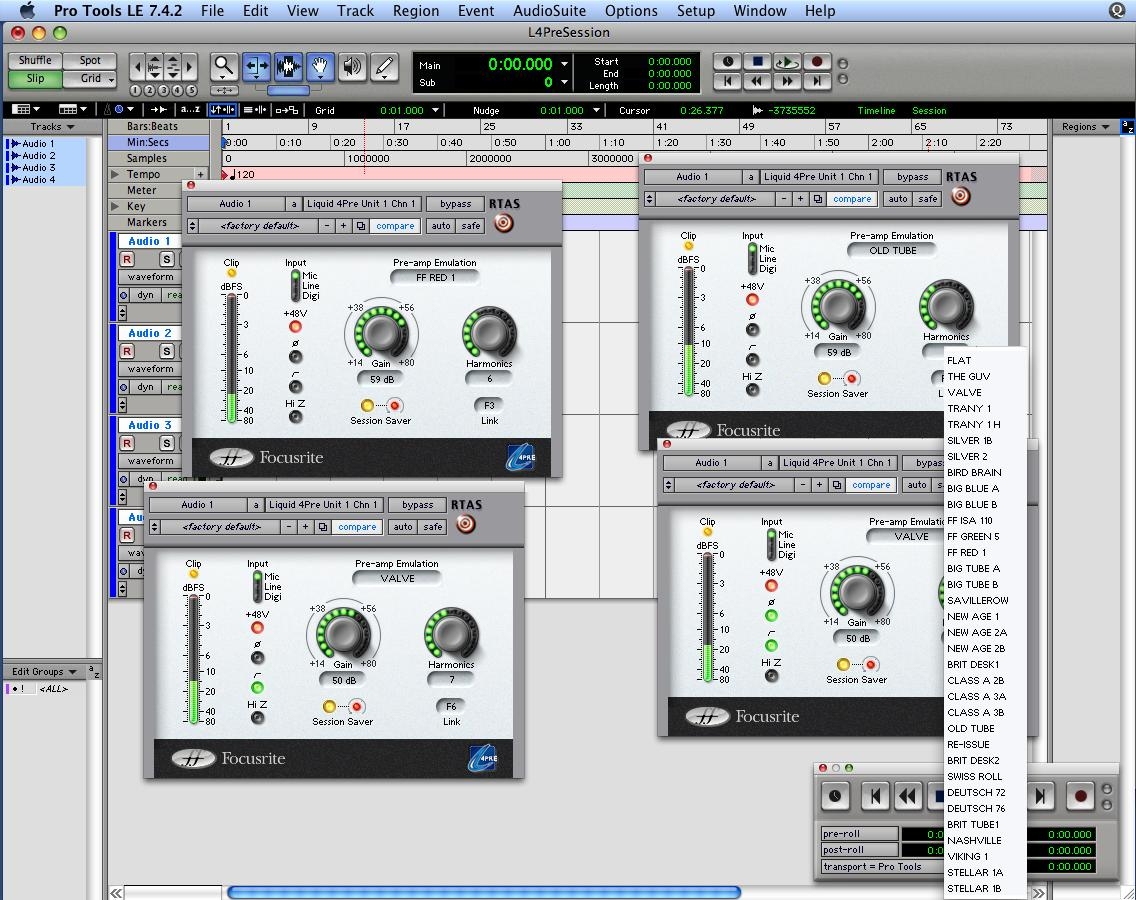Click Record button in main toolbar transport

[817, 62]
